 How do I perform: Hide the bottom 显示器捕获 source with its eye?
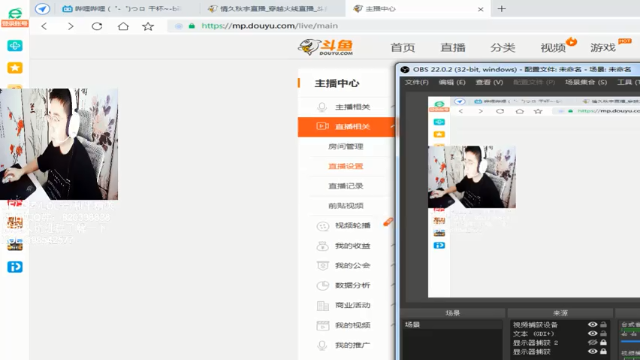[x=592, y=351]
